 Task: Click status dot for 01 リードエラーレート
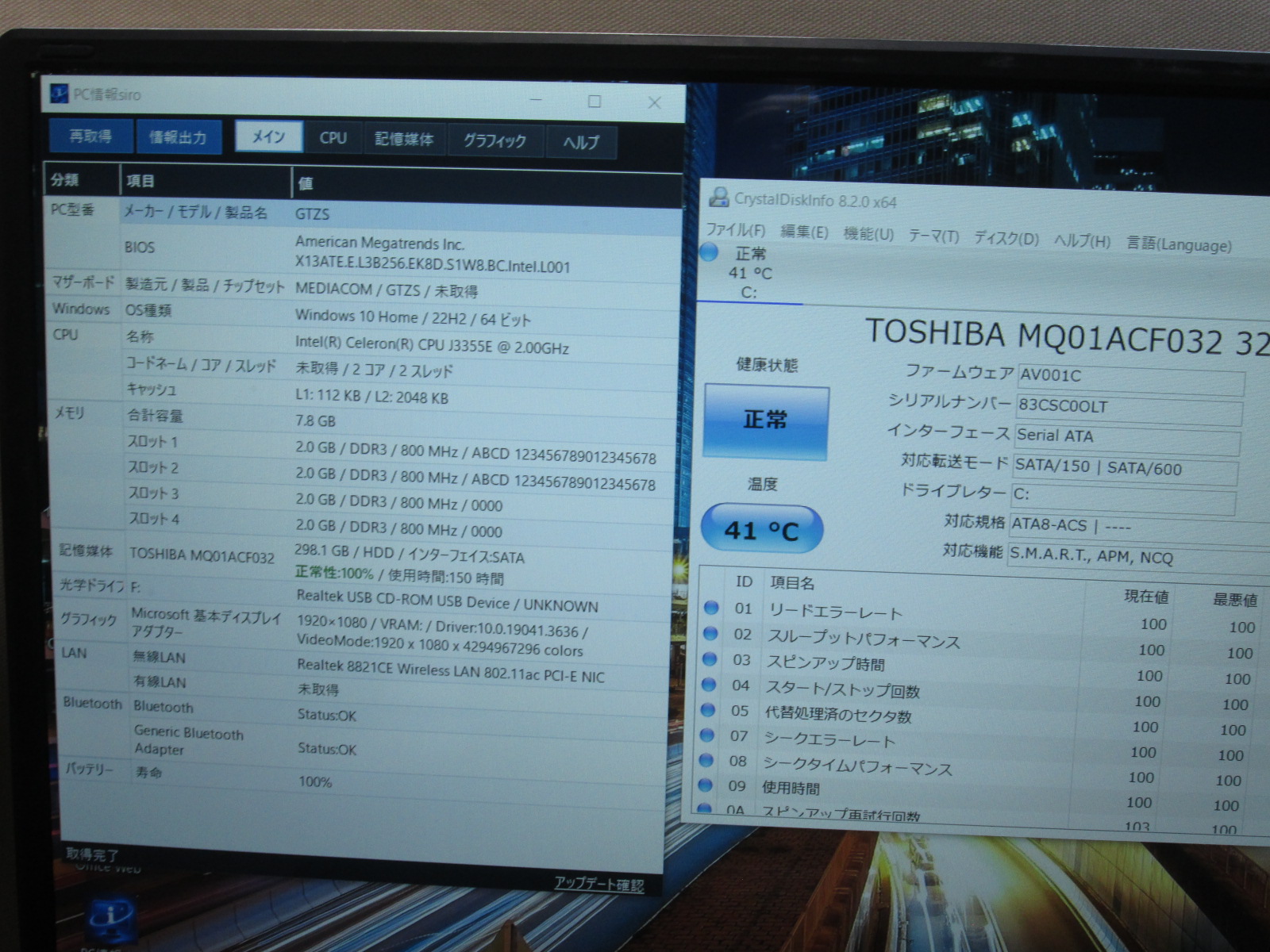tap(711, 608)
